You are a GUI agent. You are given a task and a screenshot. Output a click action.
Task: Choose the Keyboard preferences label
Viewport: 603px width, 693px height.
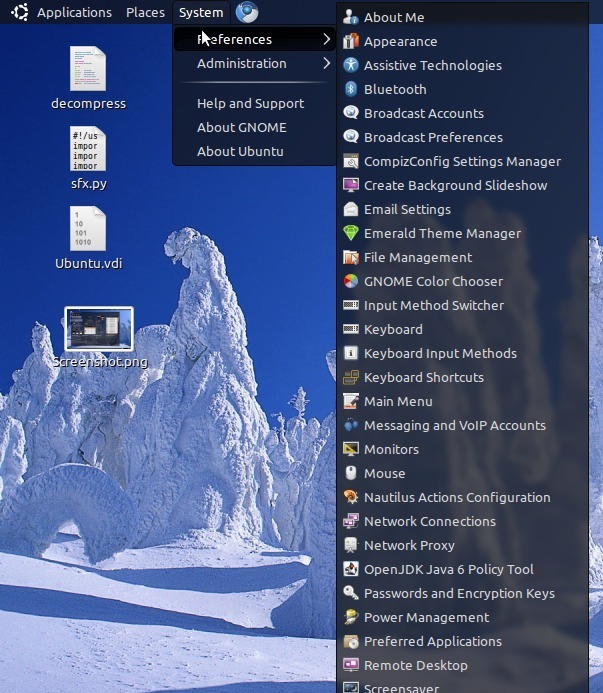click(x=393, y=329)
